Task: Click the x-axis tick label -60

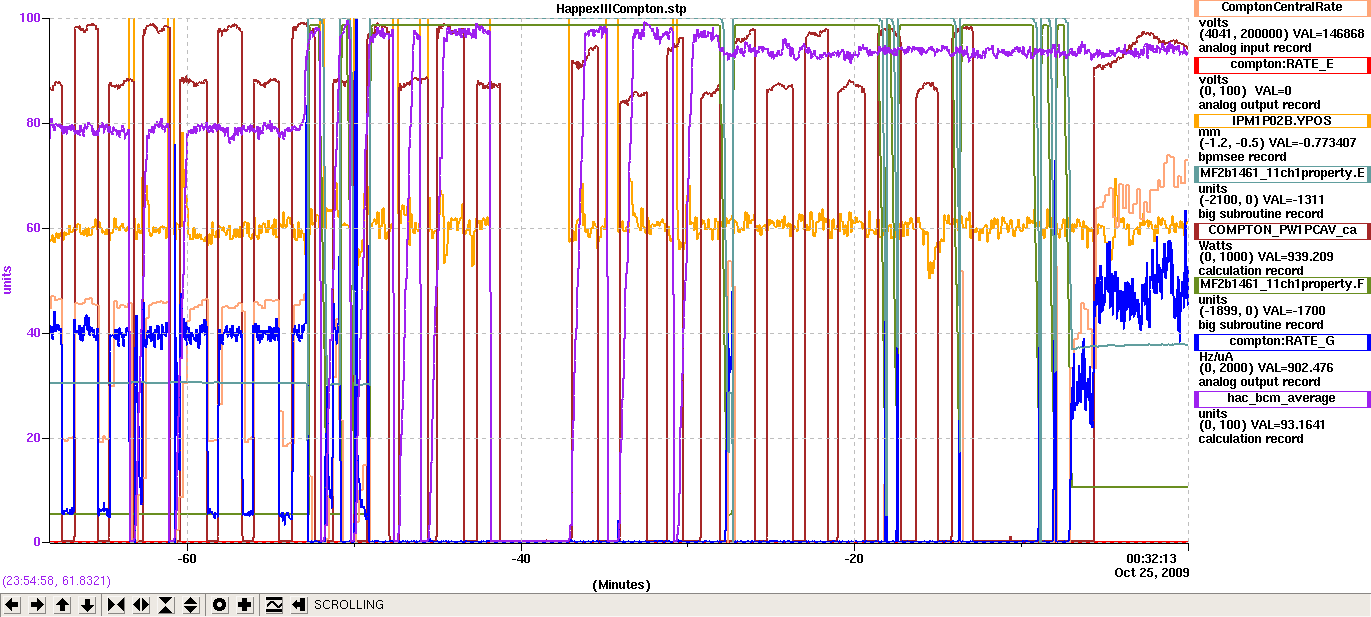Action: point(187,557)
